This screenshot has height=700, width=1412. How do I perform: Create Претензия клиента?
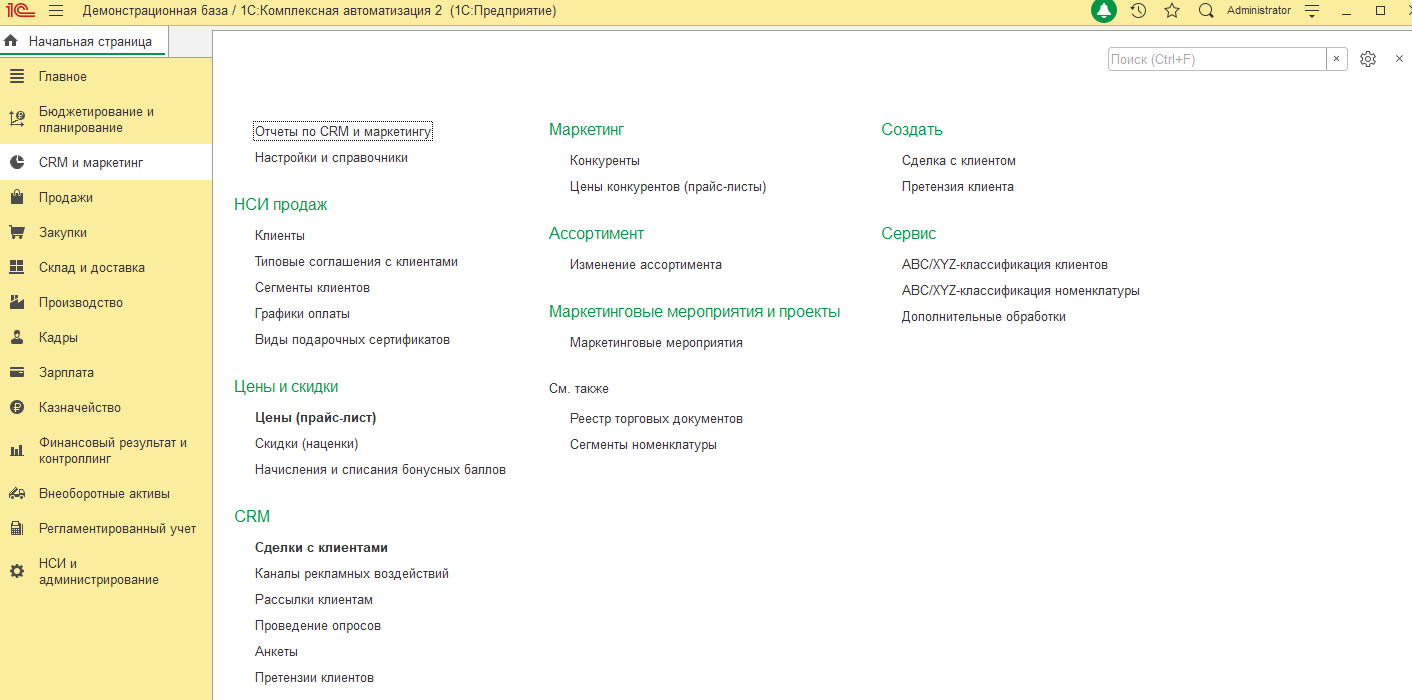958,186
